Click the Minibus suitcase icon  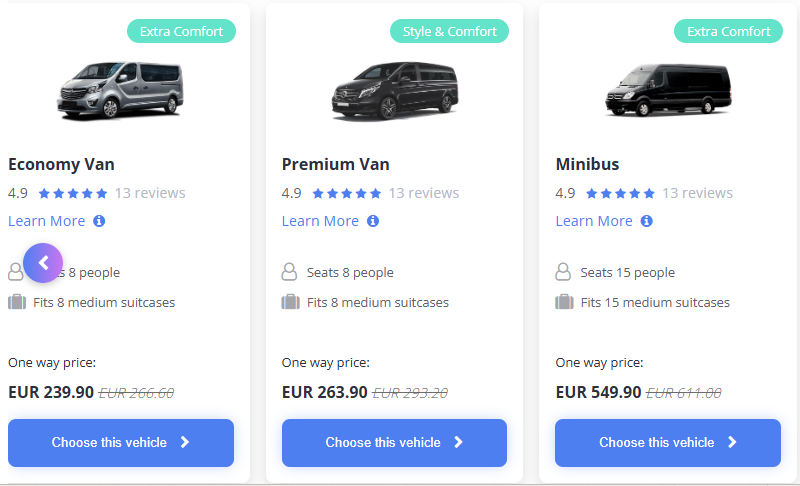pyautogui.click(x=563, y=302)
